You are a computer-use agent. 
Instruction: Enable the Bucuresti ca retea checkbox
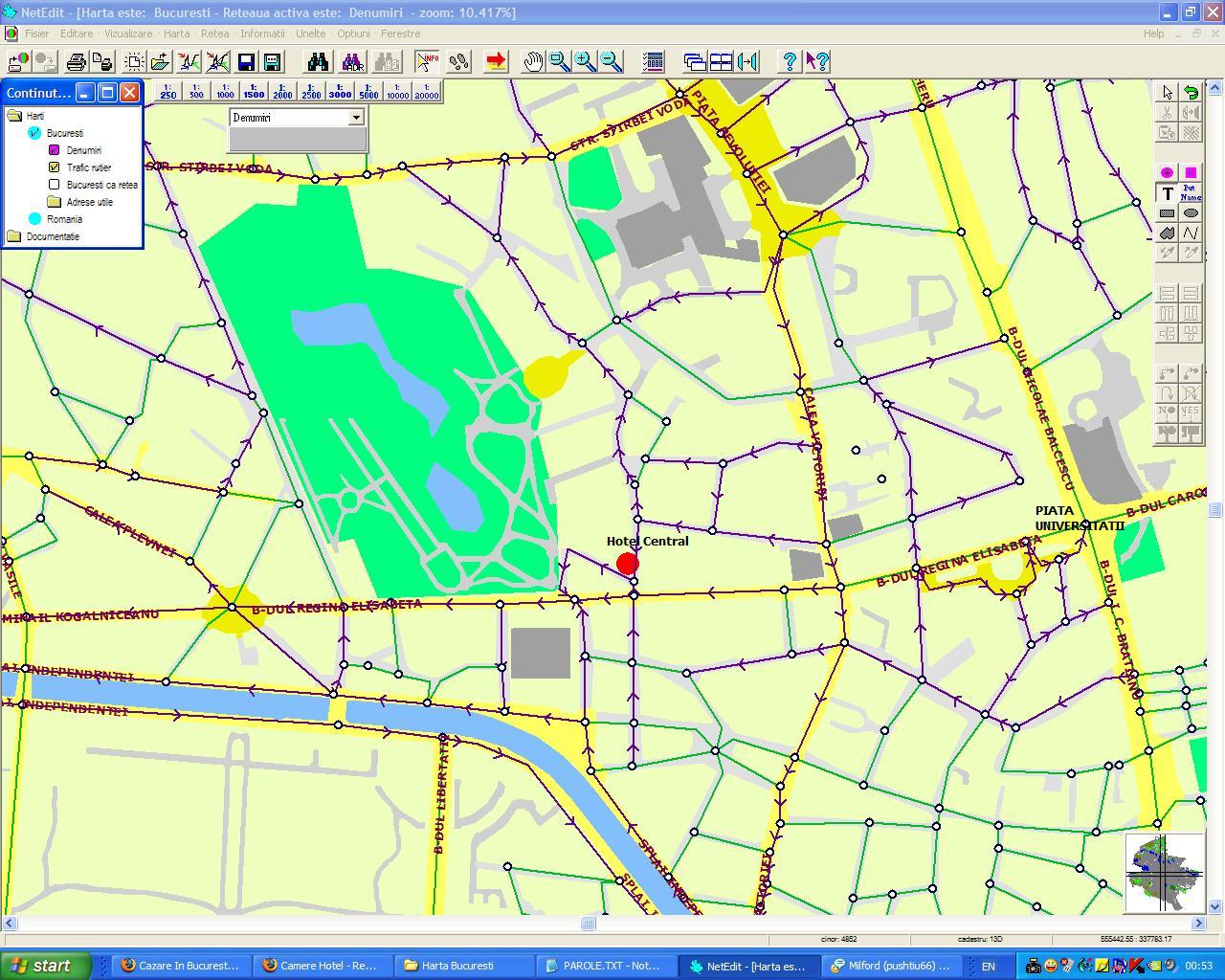click(55, 185)
